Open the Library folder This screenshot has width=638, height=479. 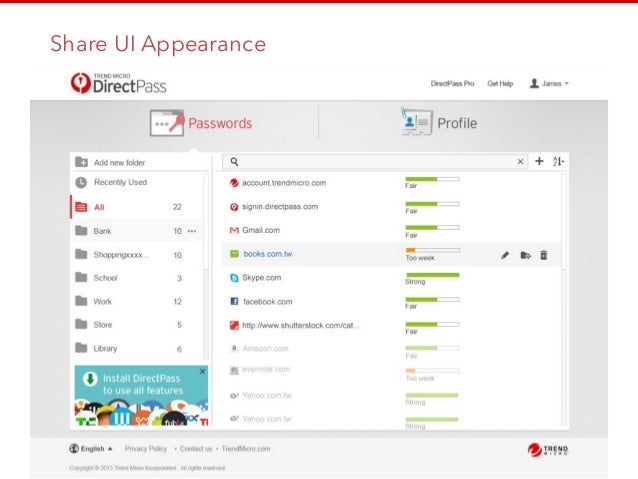point(137,348)
